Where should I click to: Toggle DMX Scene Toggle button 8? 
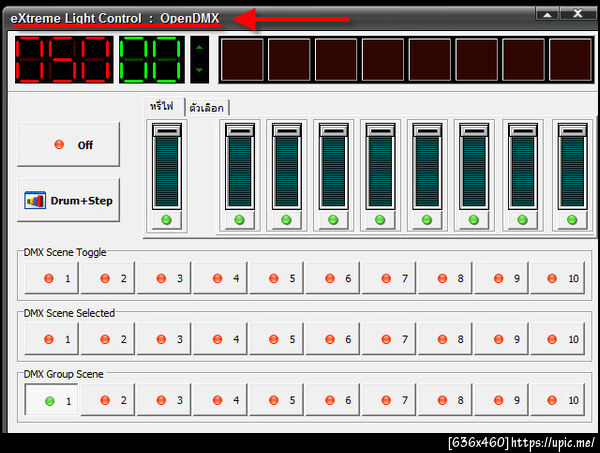[445, 278]
